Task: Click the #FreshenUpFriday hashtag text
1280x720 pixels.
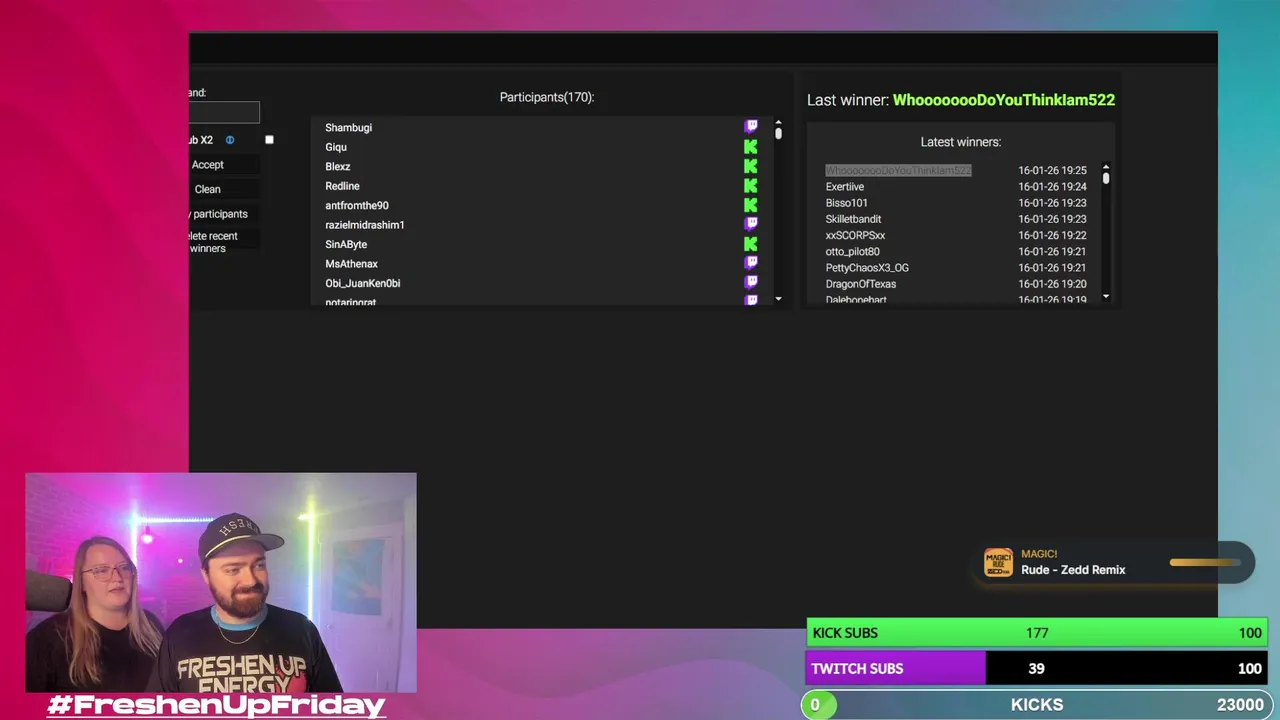Action: tap(216, 705)
